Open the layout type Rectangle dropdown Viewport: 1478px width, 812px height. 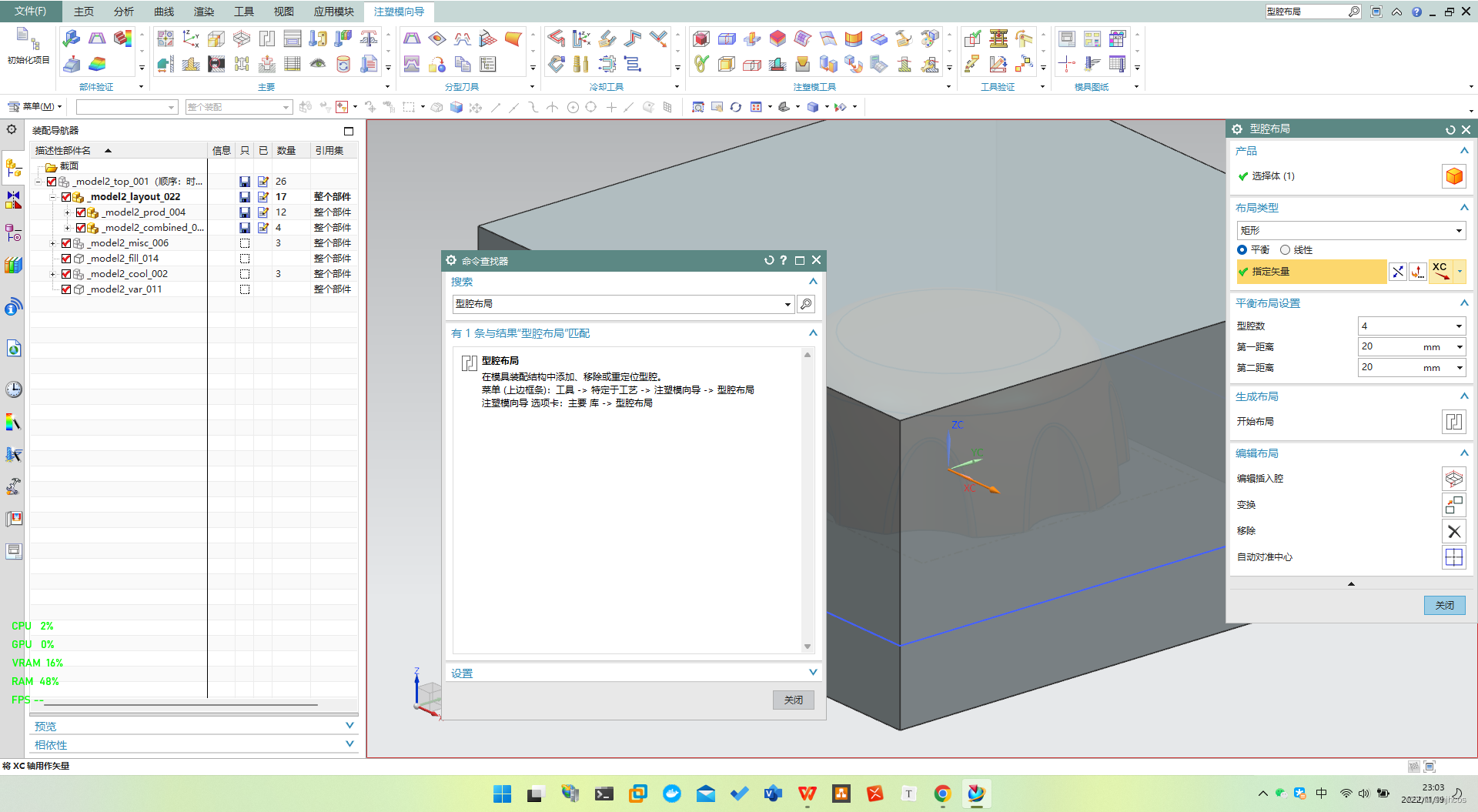pyautogui.click(x=1351, y=230)
